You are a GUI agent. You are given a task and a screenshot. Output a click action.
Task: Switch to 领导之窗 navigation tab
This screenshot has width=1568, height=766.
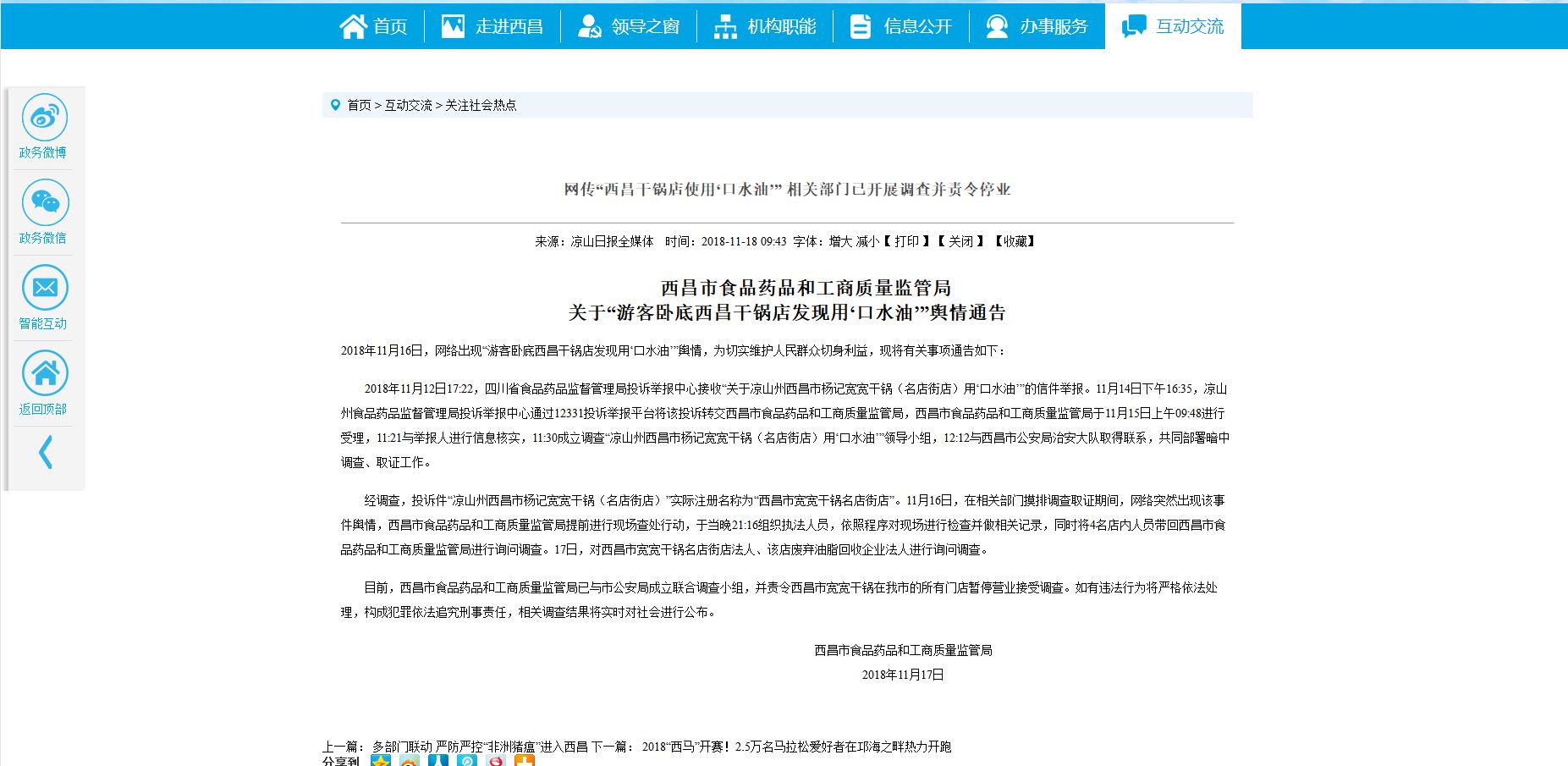click(x=629, y=26)
